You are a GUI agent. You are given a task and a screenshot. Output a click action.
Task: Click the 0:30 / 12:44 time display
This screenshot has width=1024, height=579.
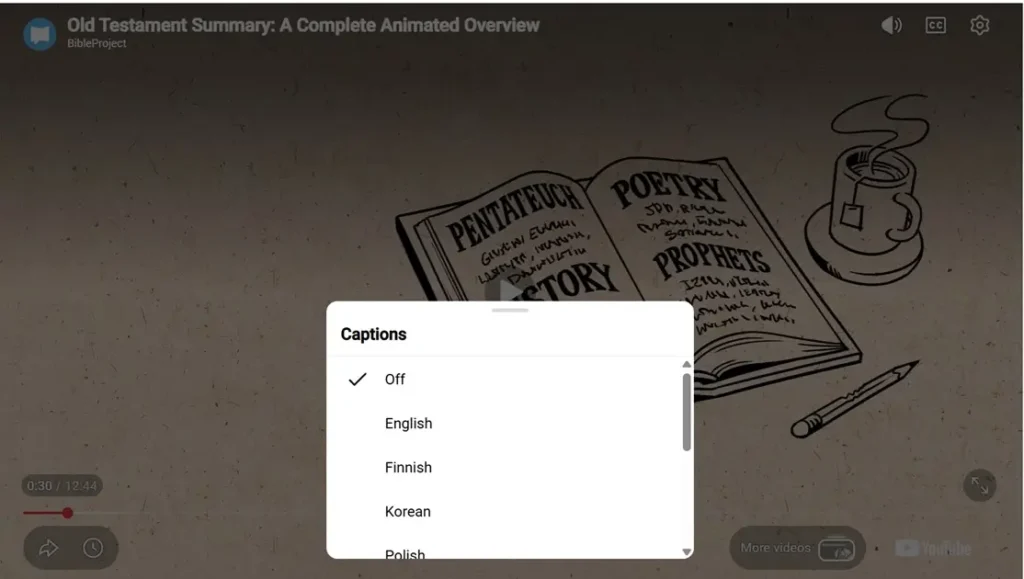point(62,486)
